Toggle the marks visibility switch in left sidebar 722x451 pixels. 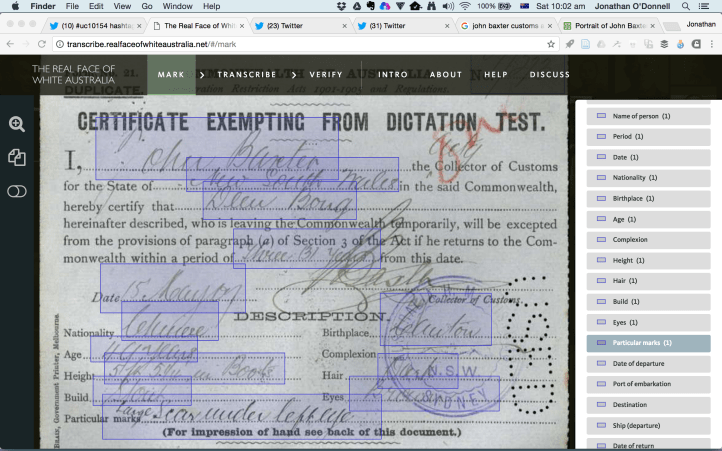17,191
